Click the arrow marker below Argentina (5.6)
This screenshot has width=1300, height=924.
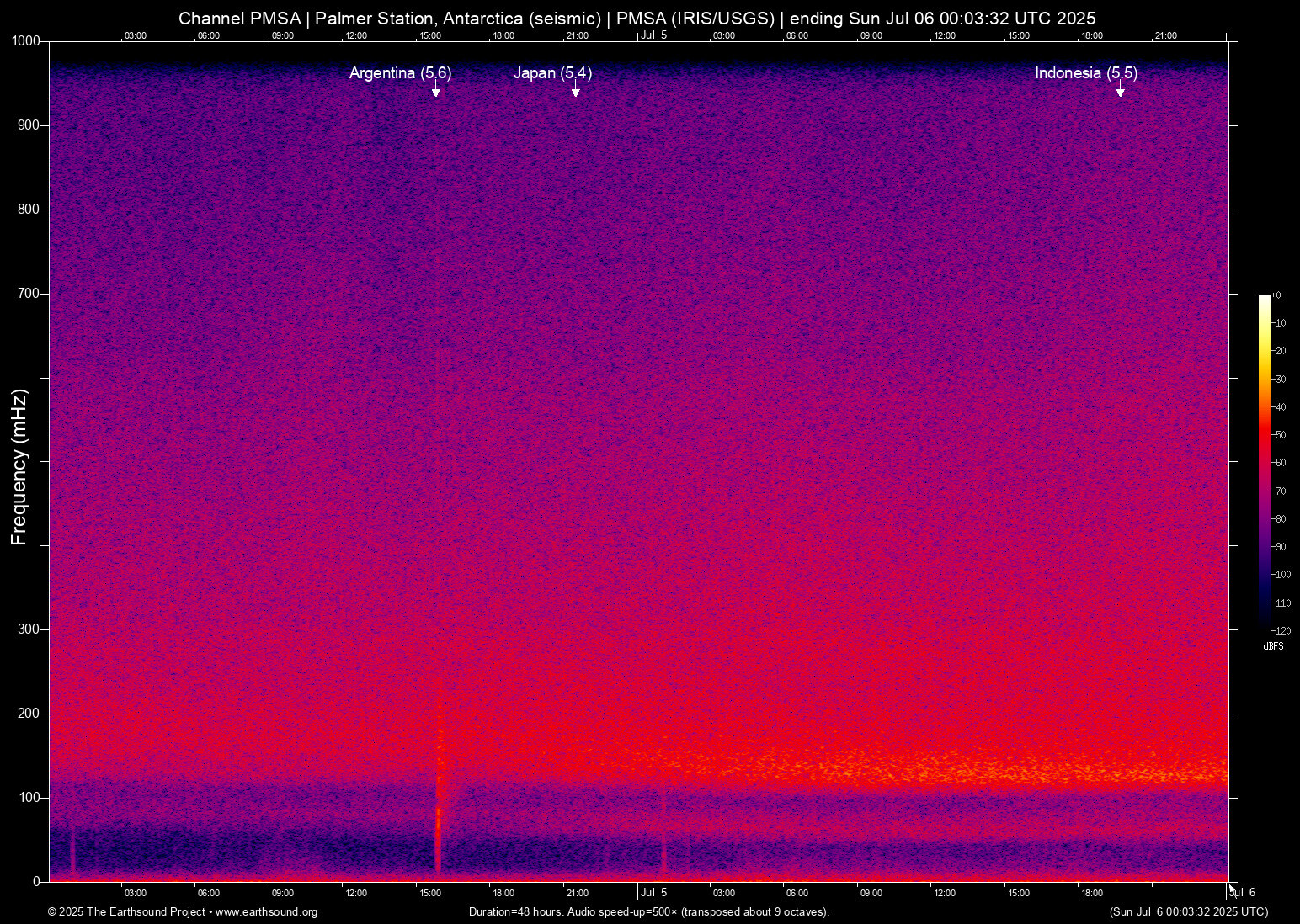(x=436, y=91)
